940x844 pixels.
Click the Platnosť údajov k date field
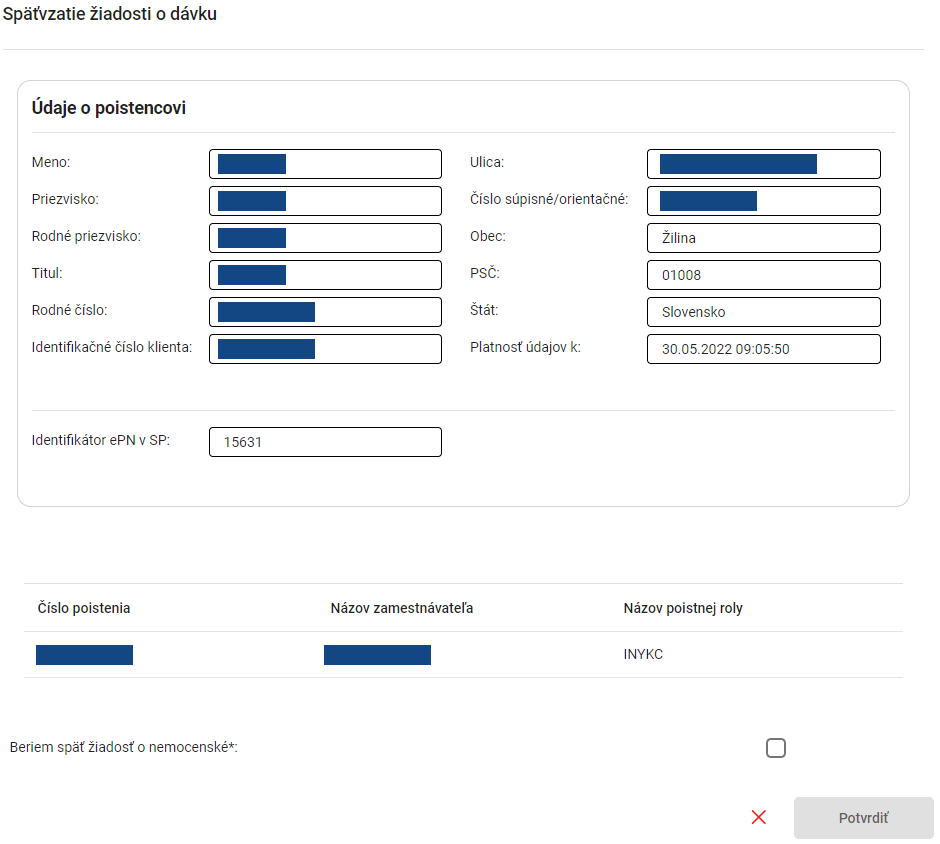click(x=764, y=349)
